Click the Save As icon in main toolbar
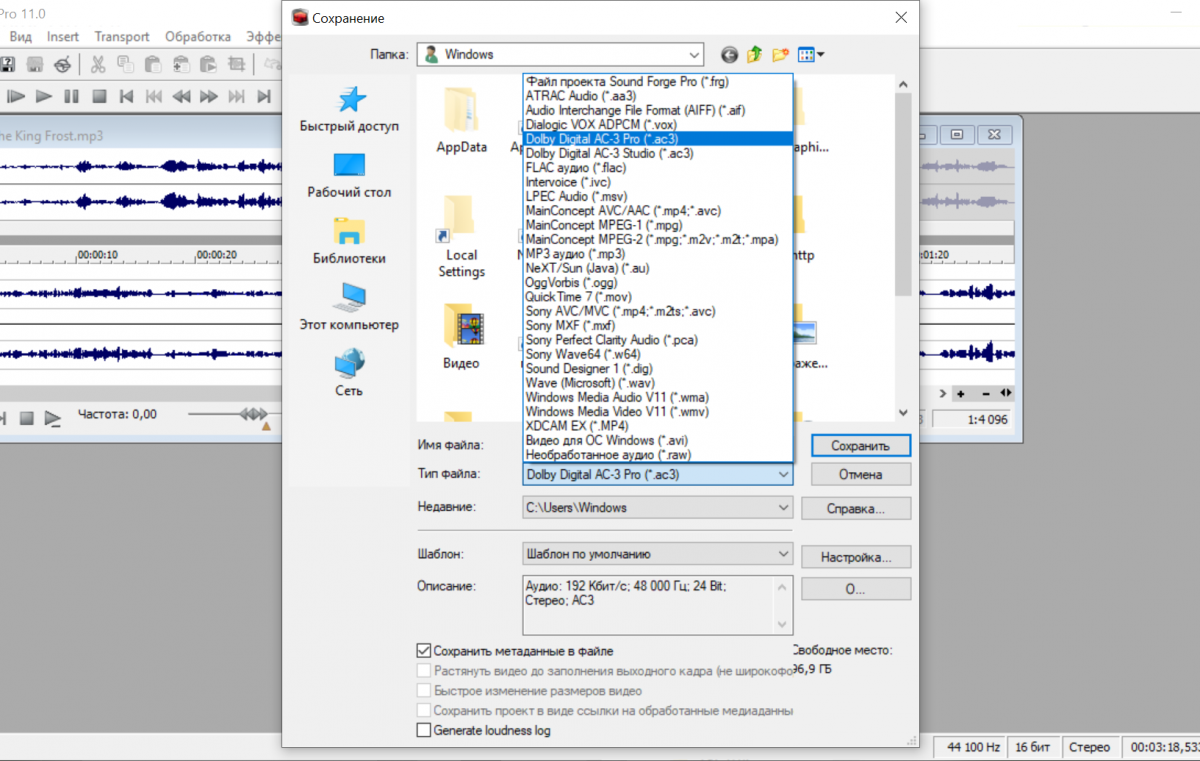Screen dimensions: 1200x761 pos(7,64)
